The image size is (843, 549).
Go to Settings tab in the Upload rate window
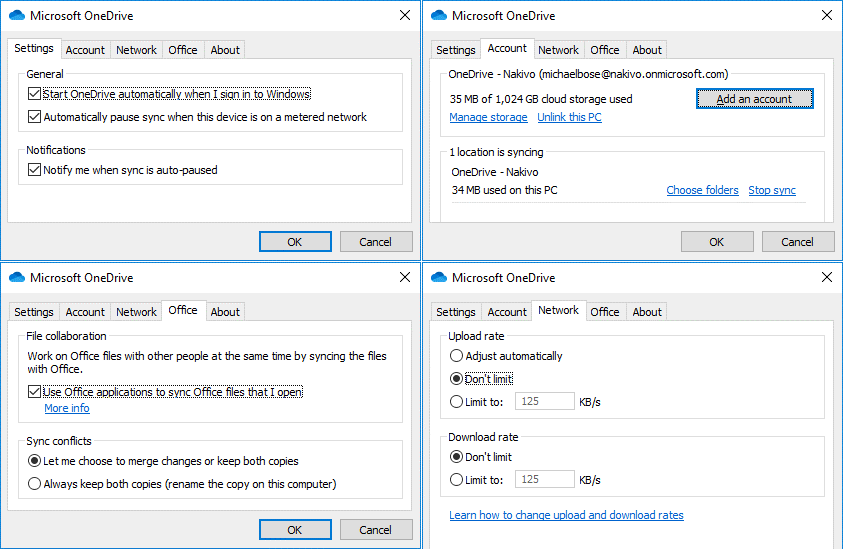456,312
